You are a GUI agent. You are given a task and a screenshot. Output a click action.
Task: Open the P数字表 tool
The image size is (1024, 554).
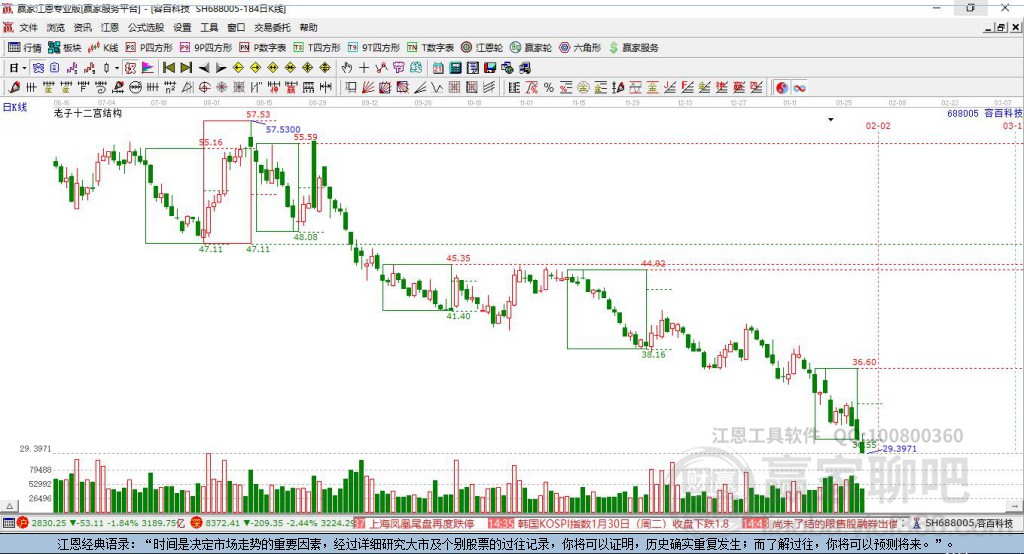click(x=263, y=48)
